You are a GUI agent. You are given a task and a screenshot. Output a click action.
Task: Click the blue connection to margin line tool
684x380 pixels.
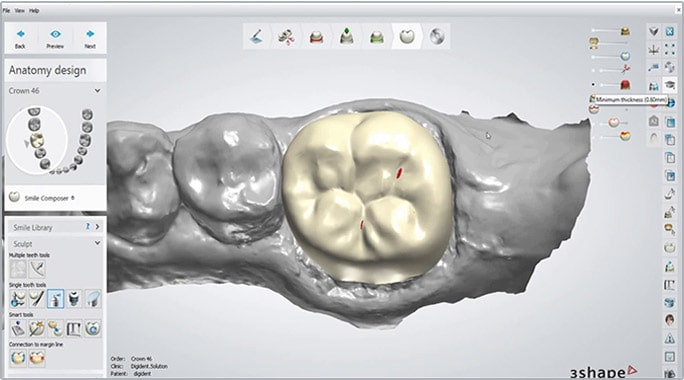(18, 358)
